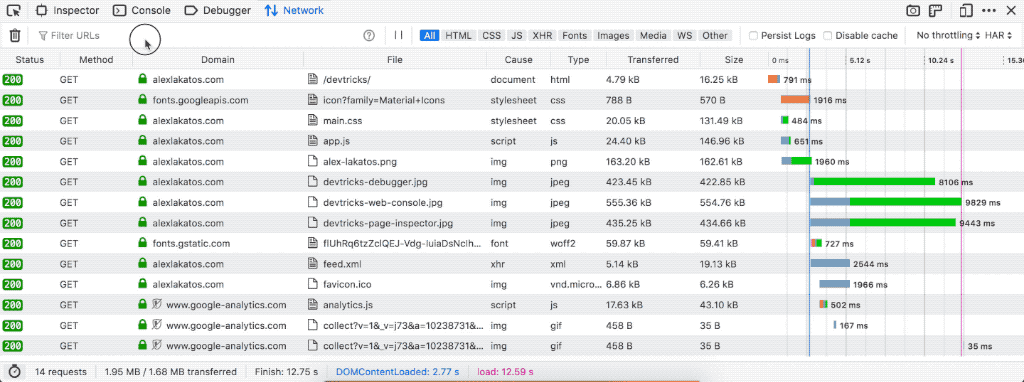The image size is (1024, 382).
Task: Click the 1916 ms waterfall bar
Action: [795, 100]
